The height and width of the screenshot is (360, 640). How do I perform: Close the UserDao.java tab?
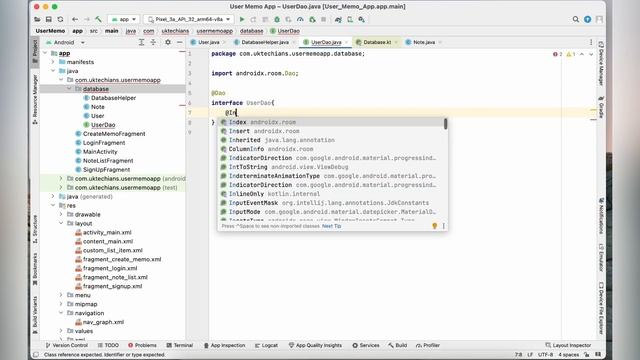[x=347, y=42]
